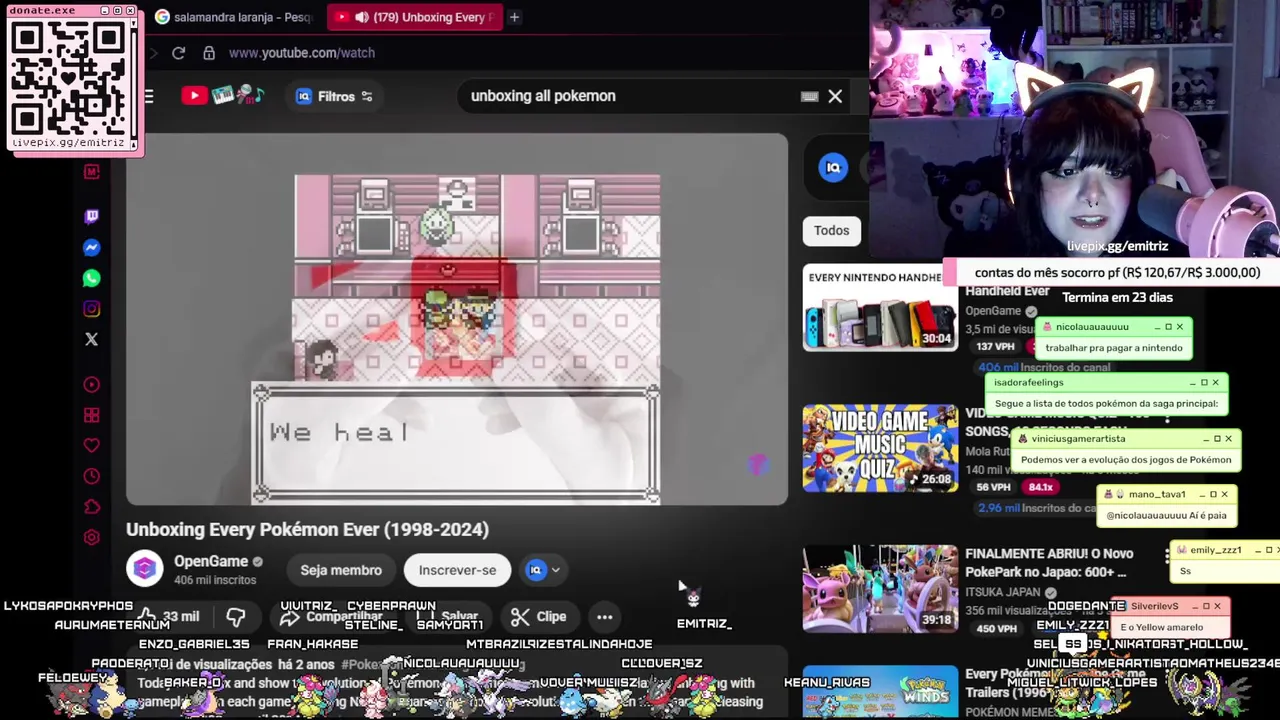Open the PokePark Japan video thumbnail
The height and width of the screenshot is (720, 1280).
pos(880,589)
